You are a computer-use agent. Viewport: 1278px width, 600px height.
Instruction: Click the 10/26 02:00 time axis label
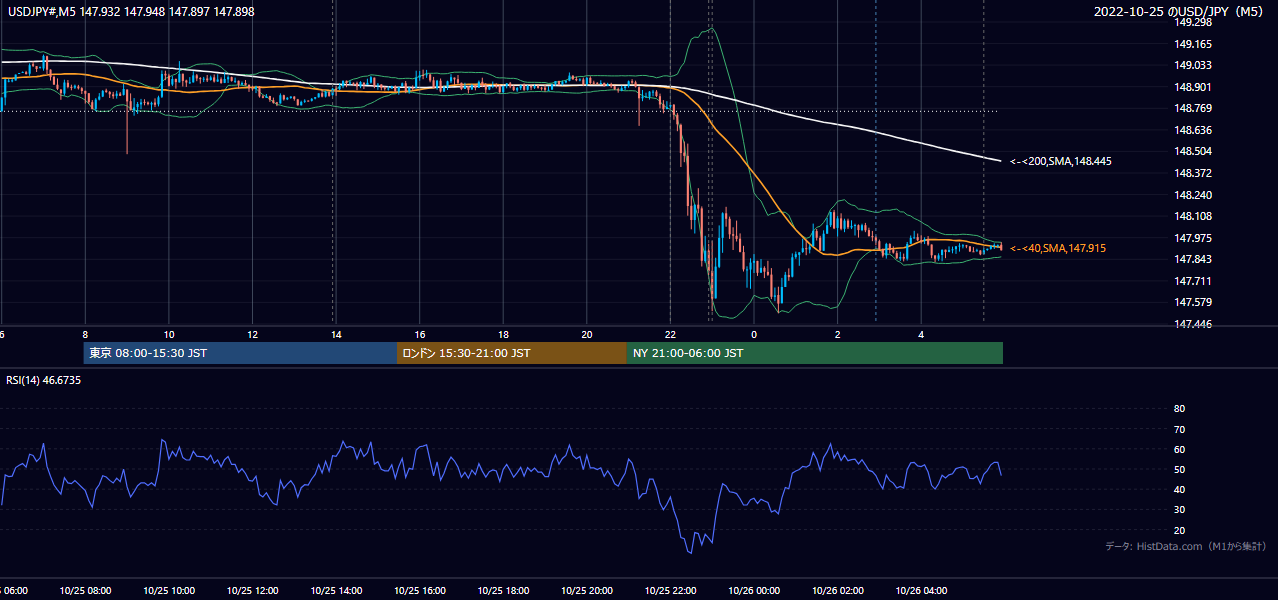(x=838, y=591)
